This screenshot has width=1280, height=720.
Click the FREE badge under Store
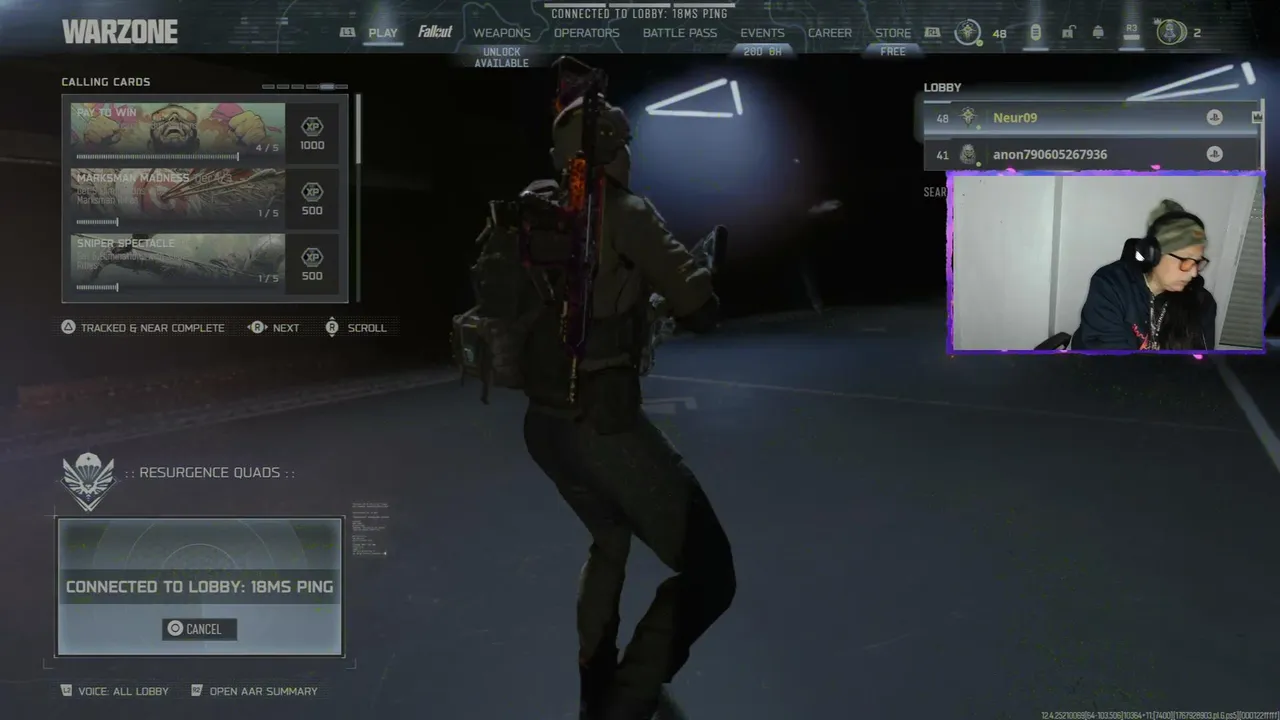(x=893, y=51)
